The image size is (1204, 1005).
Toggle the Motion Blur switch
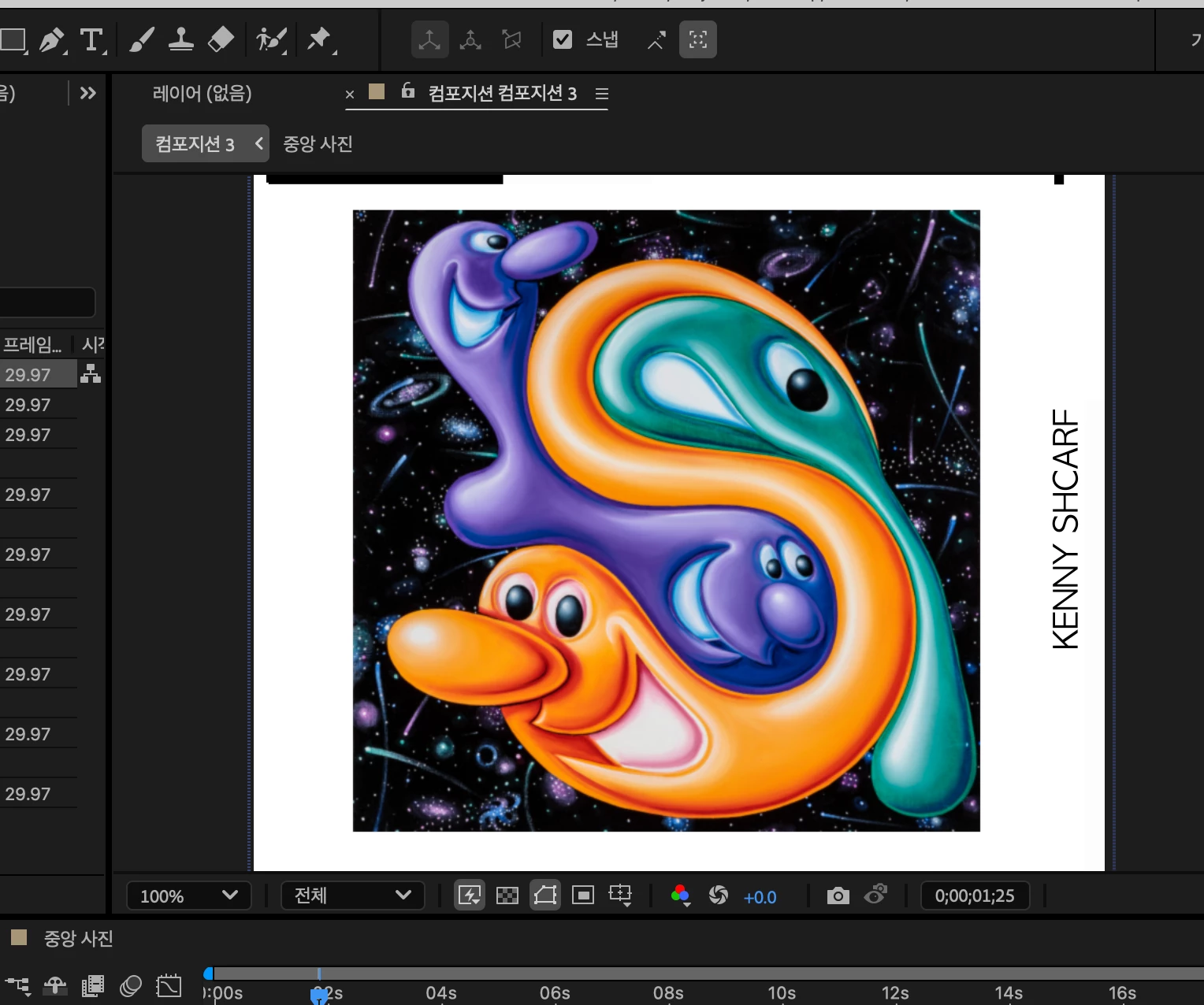click(x=131, y=985)
